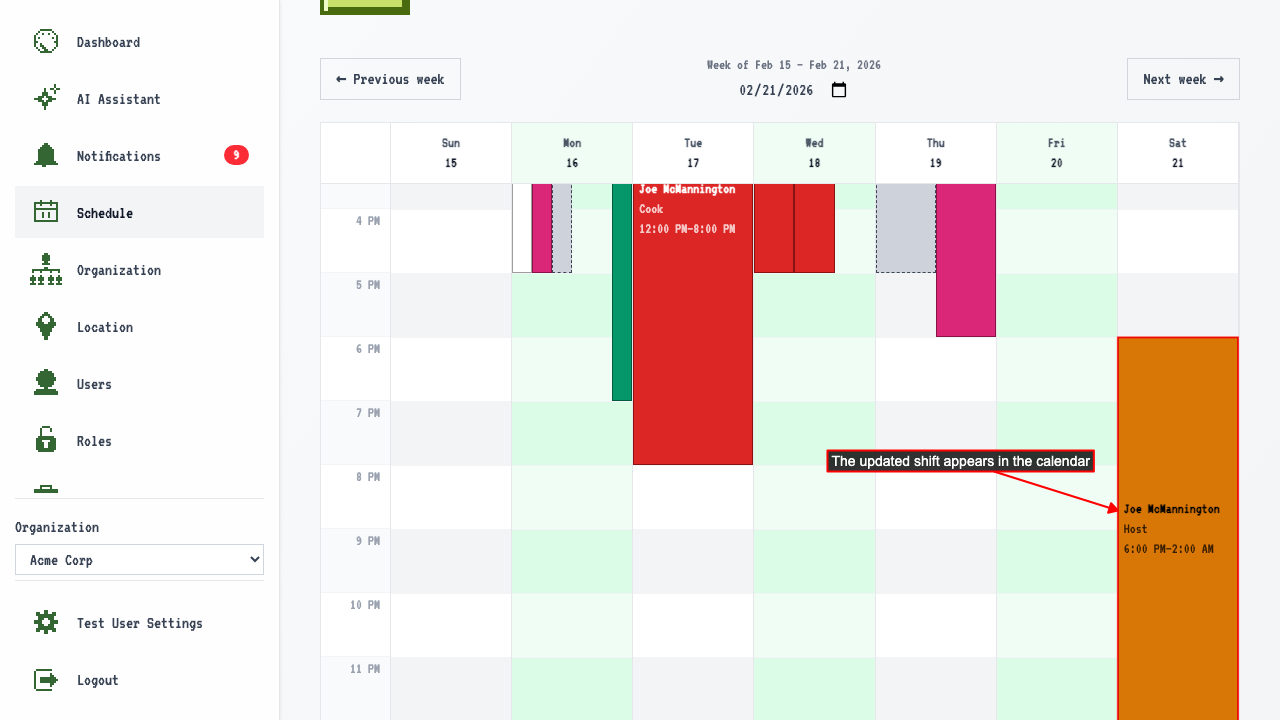Viewport: 1280px width, 720px height.
Task: Select the Schedule calendar icon
Action: 46,213
